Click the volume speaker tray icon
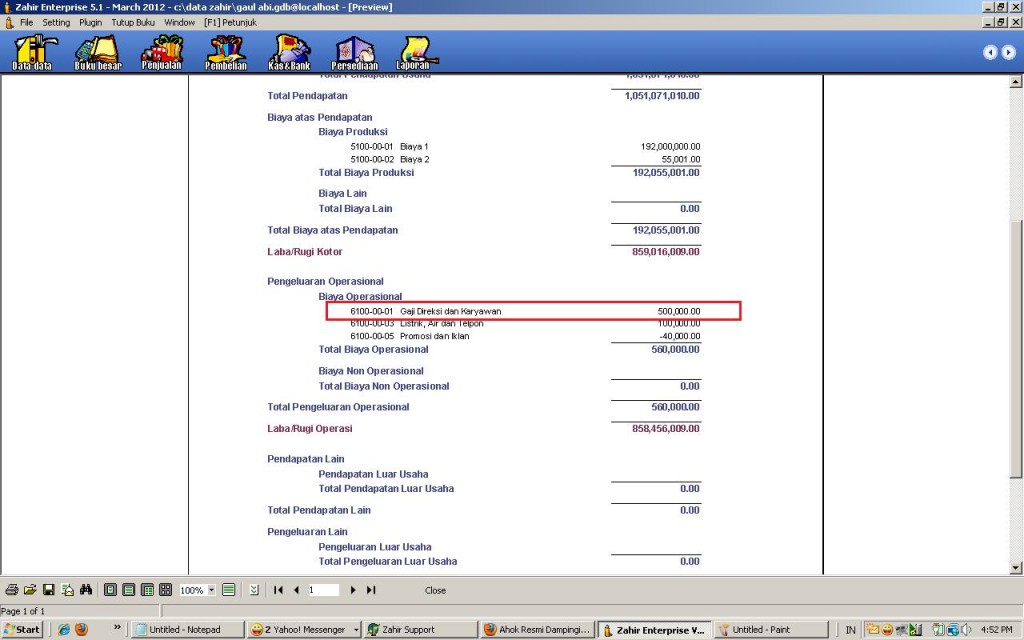The image size is (1024, 640). click(967, 630)
